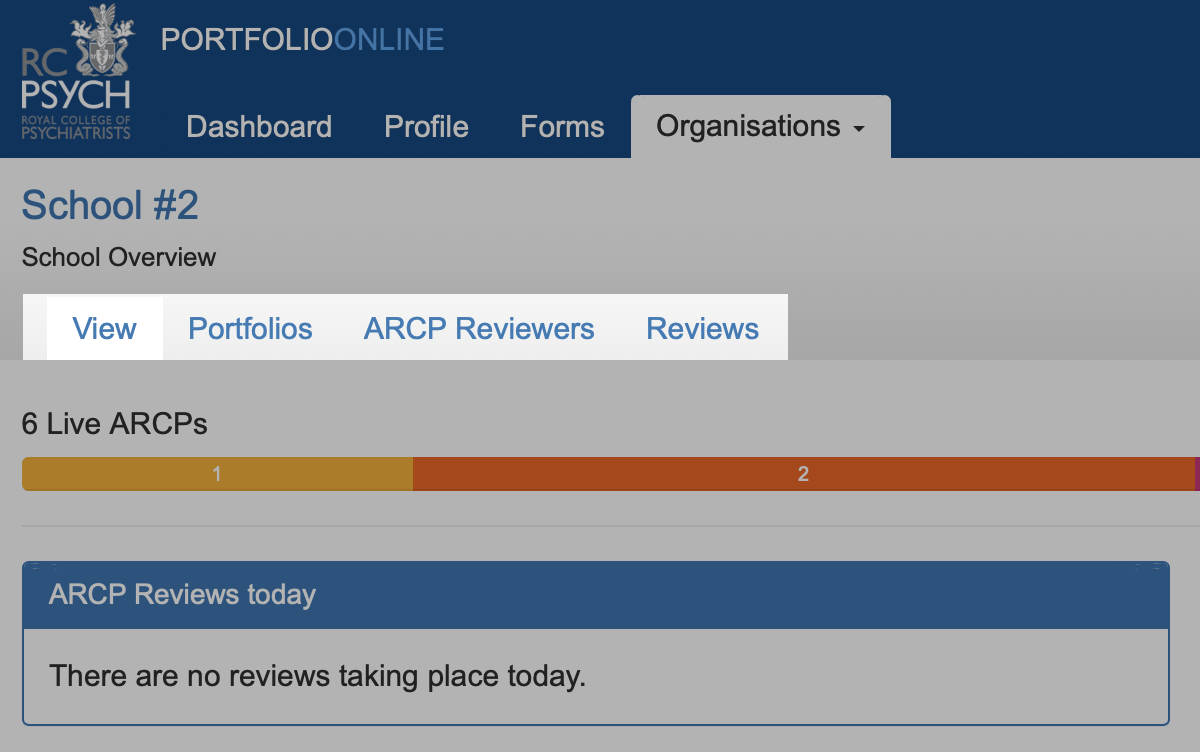1200x752 pixels.
Task: Click the orange progress bar segment labeled 2
Action: 802,474
